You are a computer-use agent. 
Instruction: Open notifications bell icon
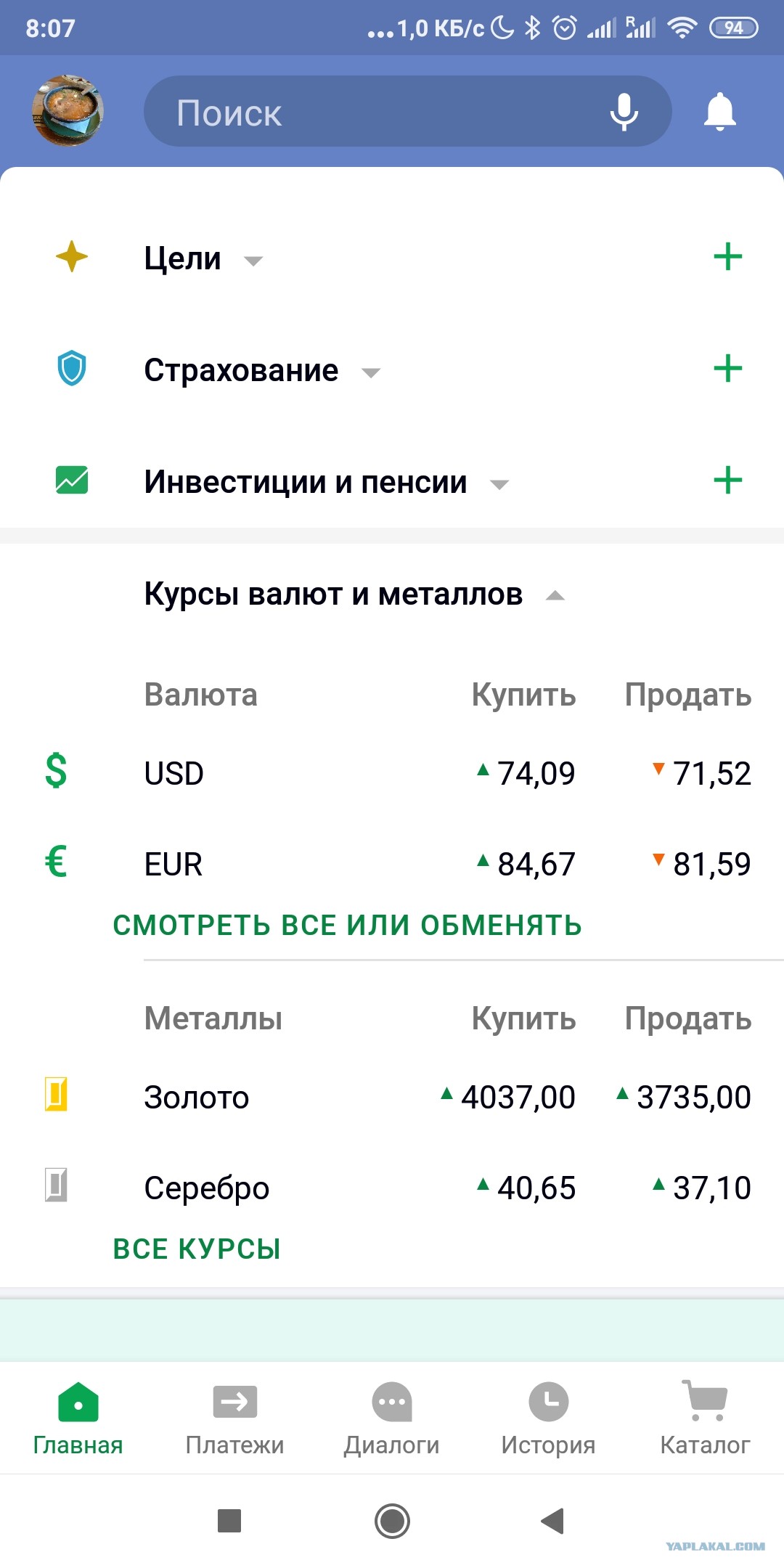tap(719, 112)
